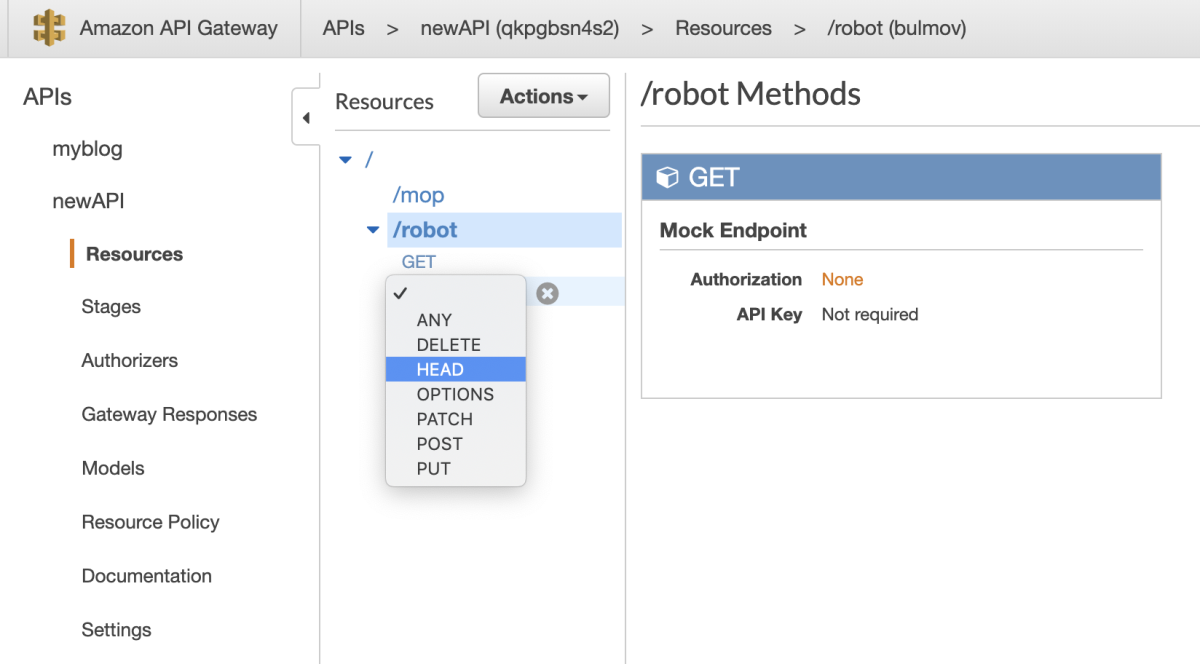This screenshot has height=664, width=1200.
Task: Click the None authorization value
Action: coord(842,280)
